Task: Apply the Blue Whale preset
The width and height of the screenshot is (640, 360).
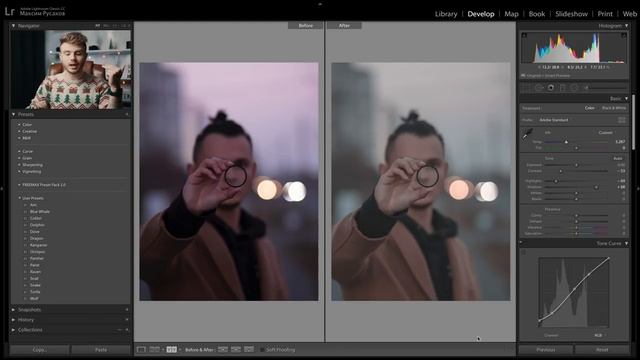Action: pyautogui.click(x=40, y=212)
